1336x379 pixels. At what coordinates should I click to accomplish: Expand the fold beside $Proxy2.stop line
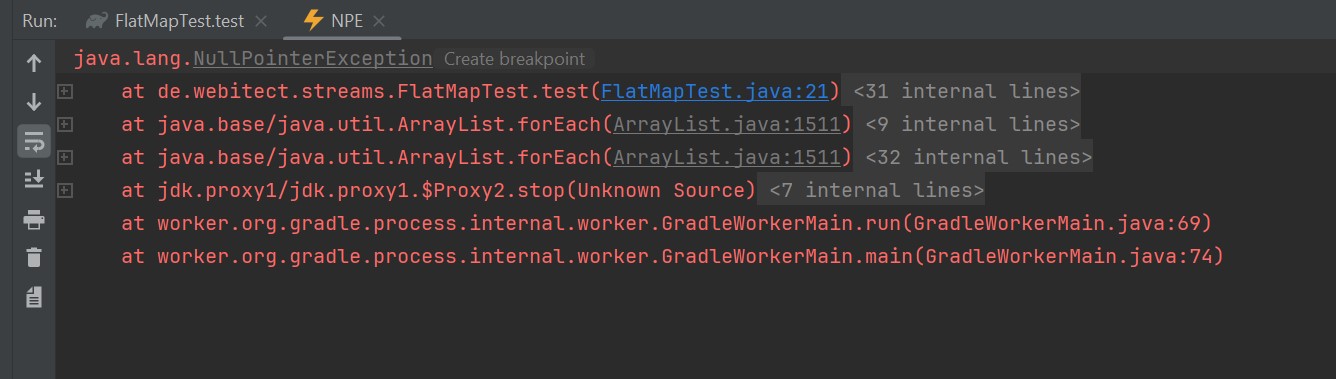65,190
